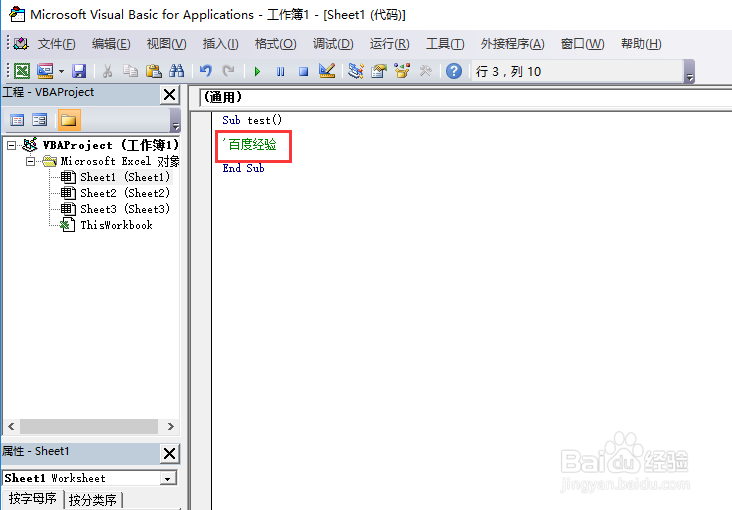
Task: Open the 文件(F) menu
Action: [x=56, y=44]
